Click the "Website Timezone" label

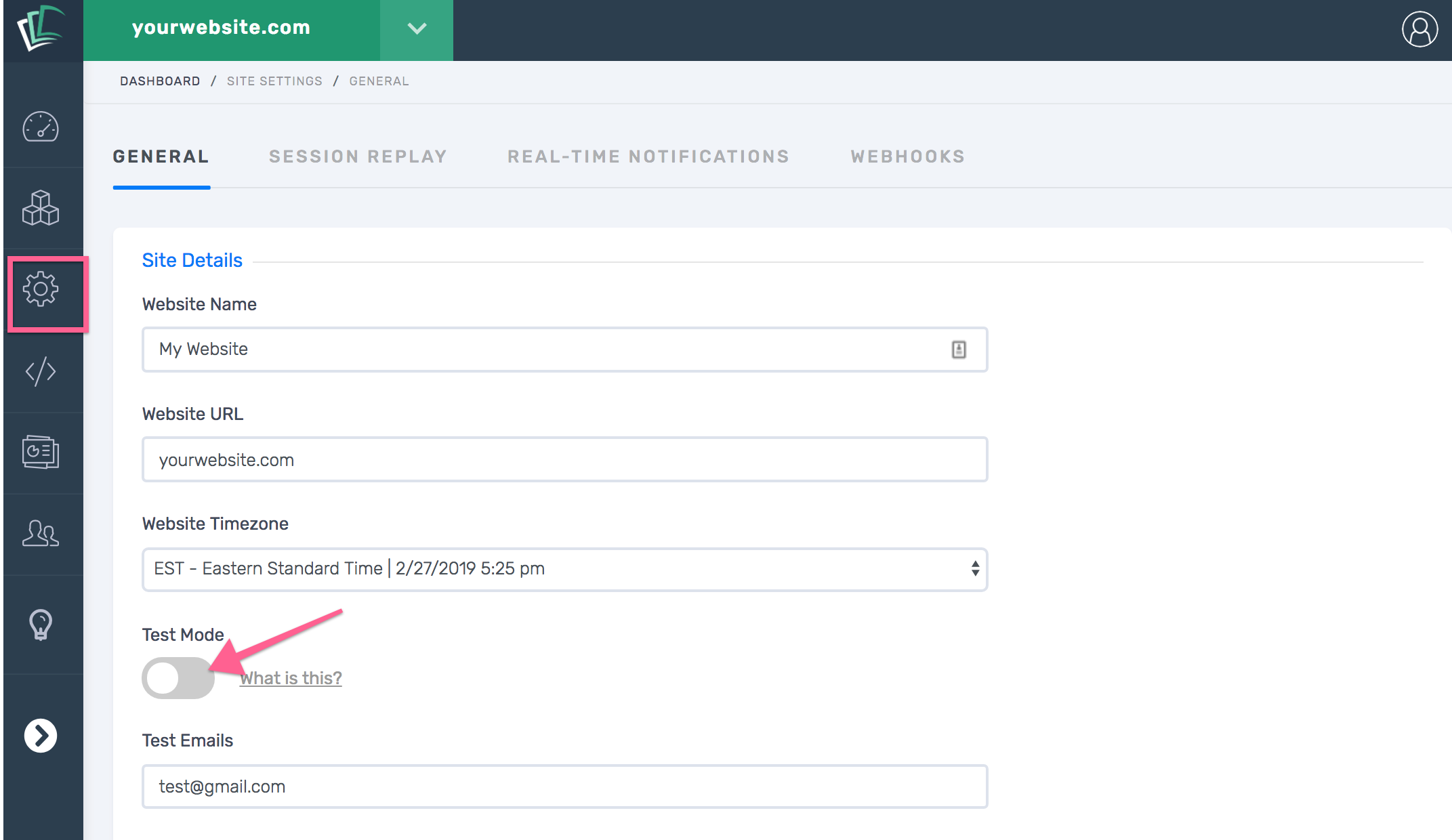click(215, 524)
